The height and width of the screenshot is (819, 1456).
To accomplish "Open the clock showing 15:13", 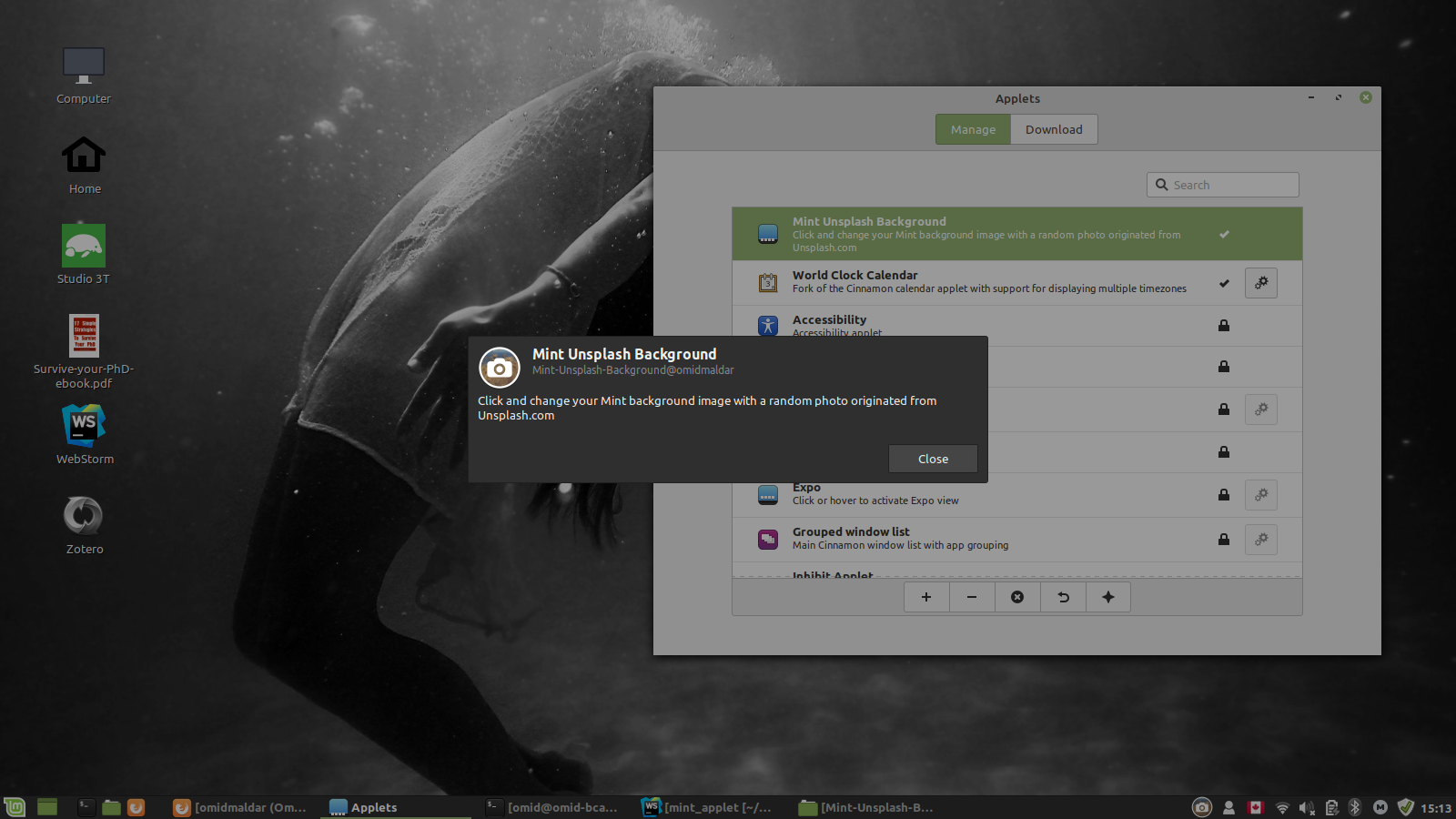I will coord(1436,808).
